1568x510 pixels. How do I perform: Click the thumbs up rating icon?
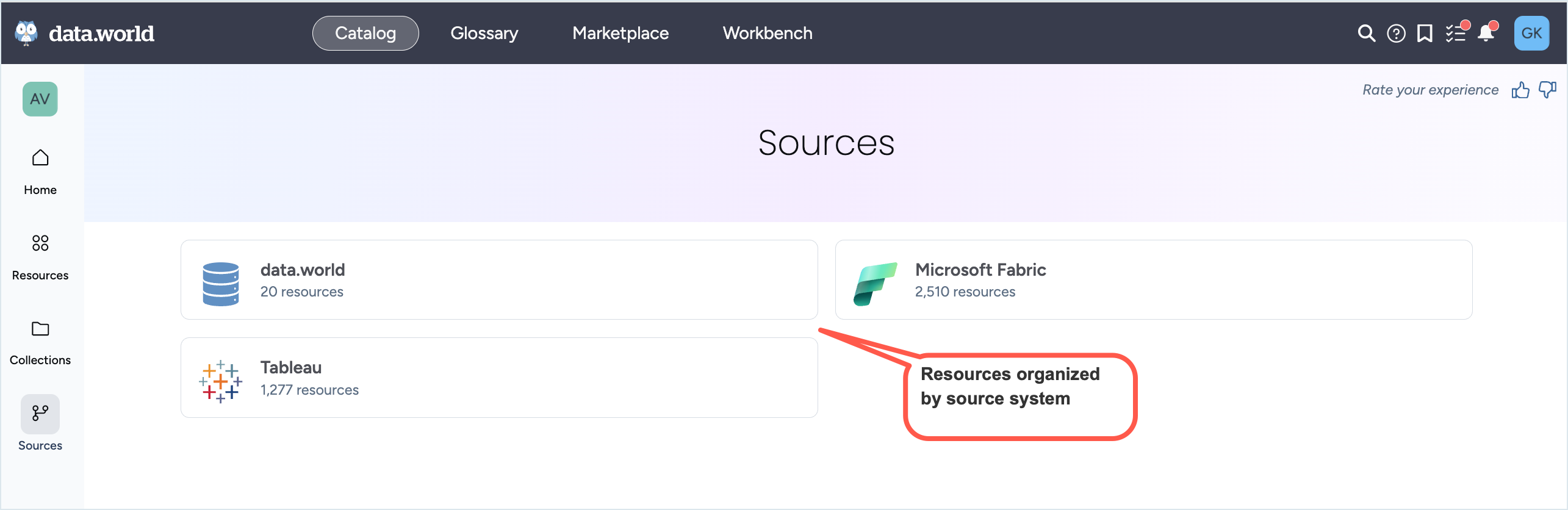click(1520, 90)
